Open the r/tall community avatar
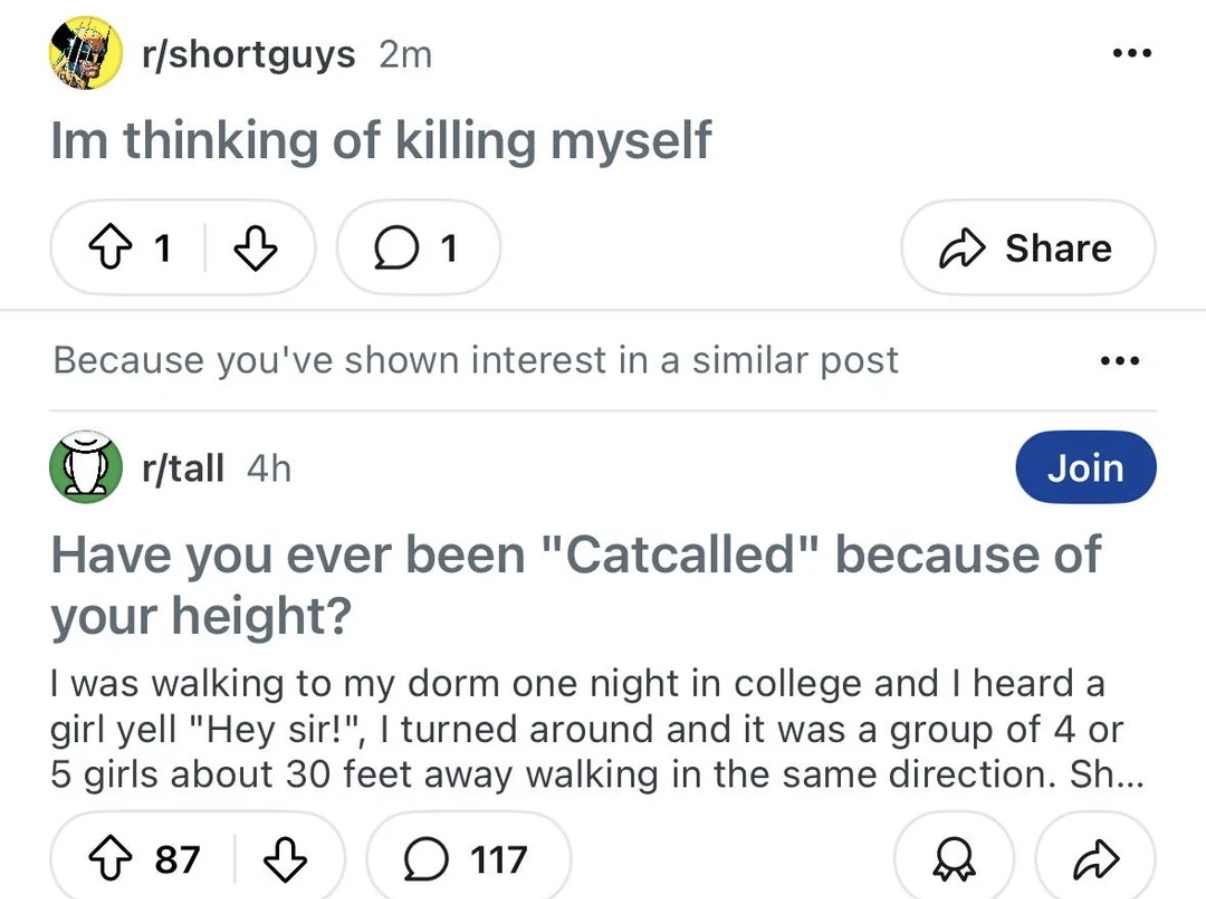 [x=87, y=467]
